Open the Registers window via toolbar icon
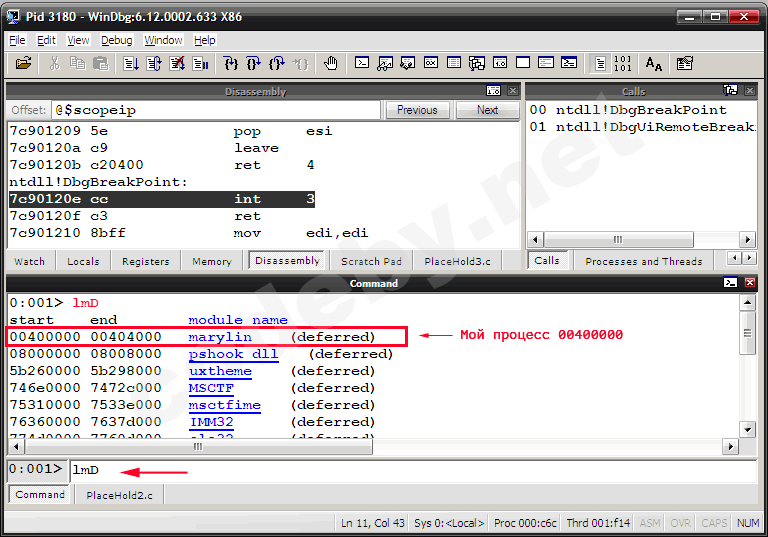 point(431,63)
